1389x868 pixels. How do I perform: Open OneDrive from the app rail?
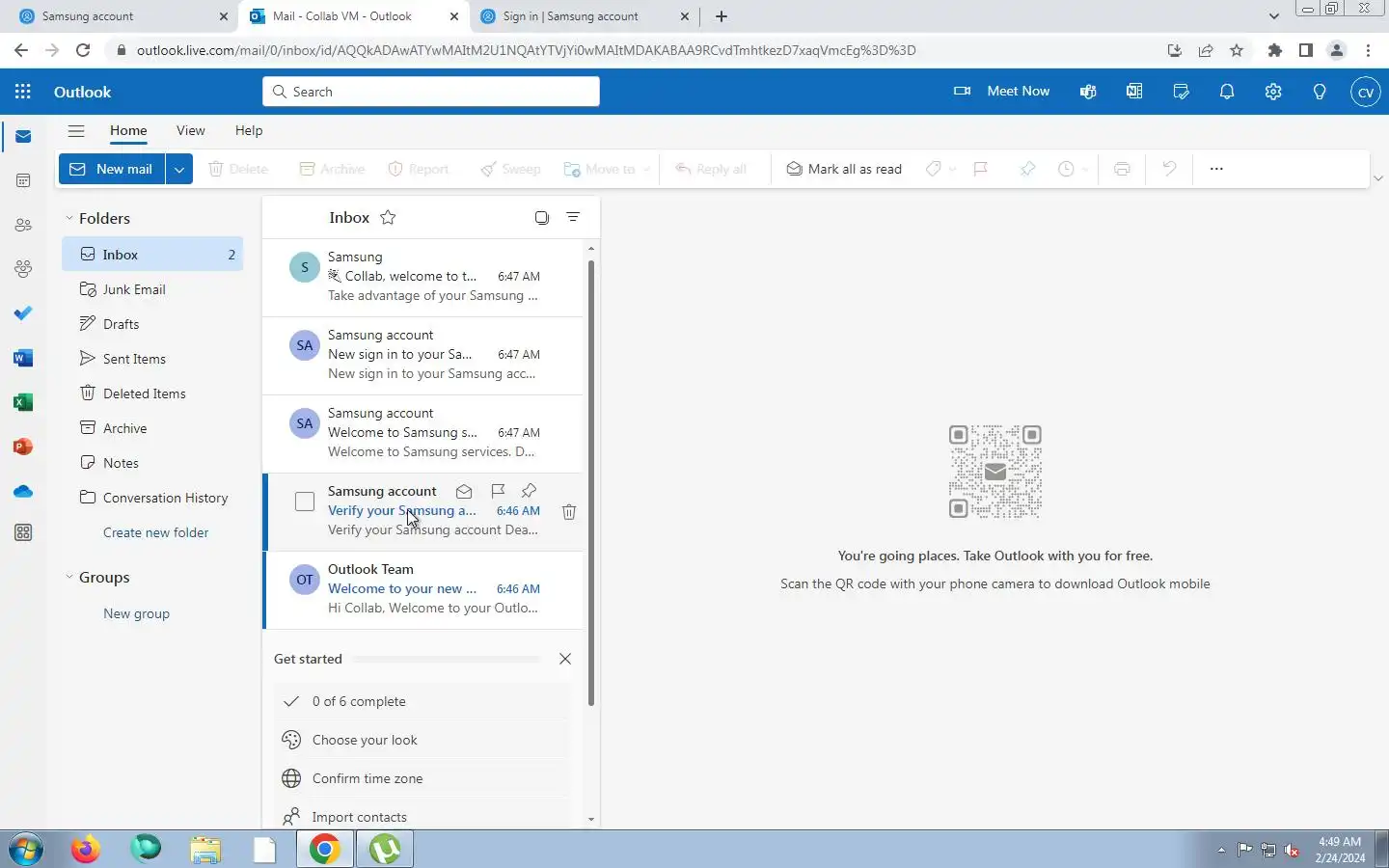[23, 491]
